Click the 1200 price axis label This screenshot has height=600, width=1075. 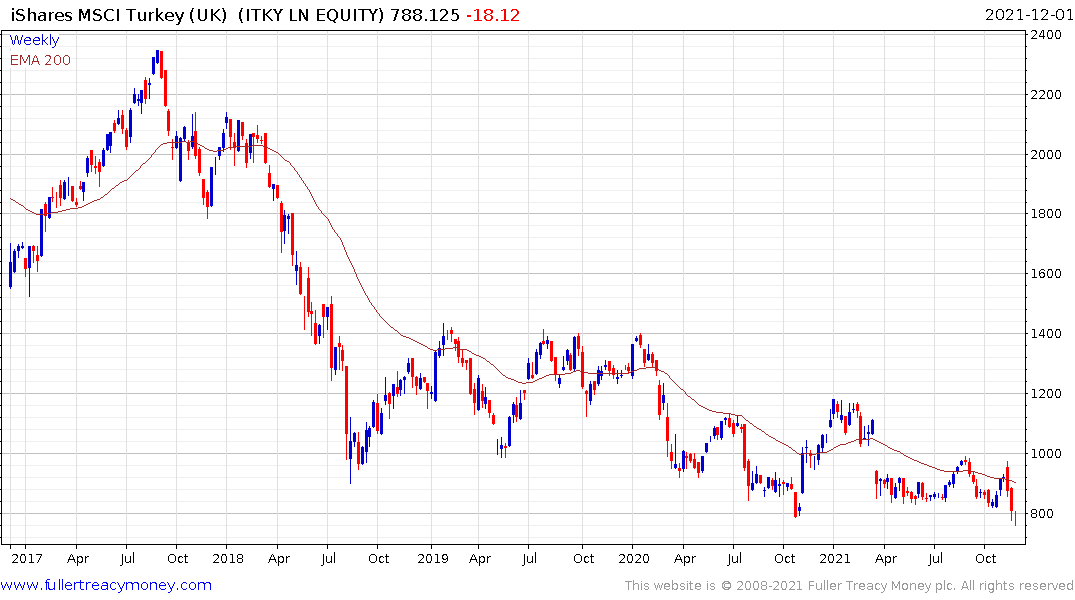pyautogui.click(x=1046, y=394)
